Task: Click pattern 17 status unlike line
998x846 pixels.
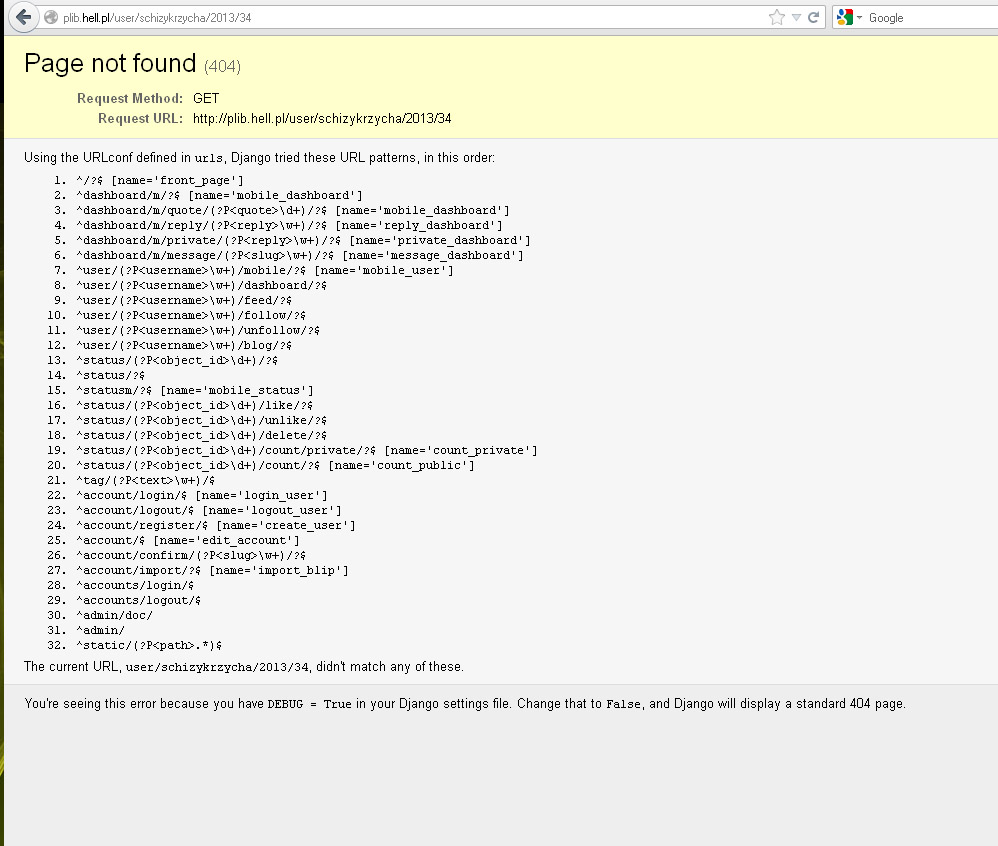Action: (201, 420)
